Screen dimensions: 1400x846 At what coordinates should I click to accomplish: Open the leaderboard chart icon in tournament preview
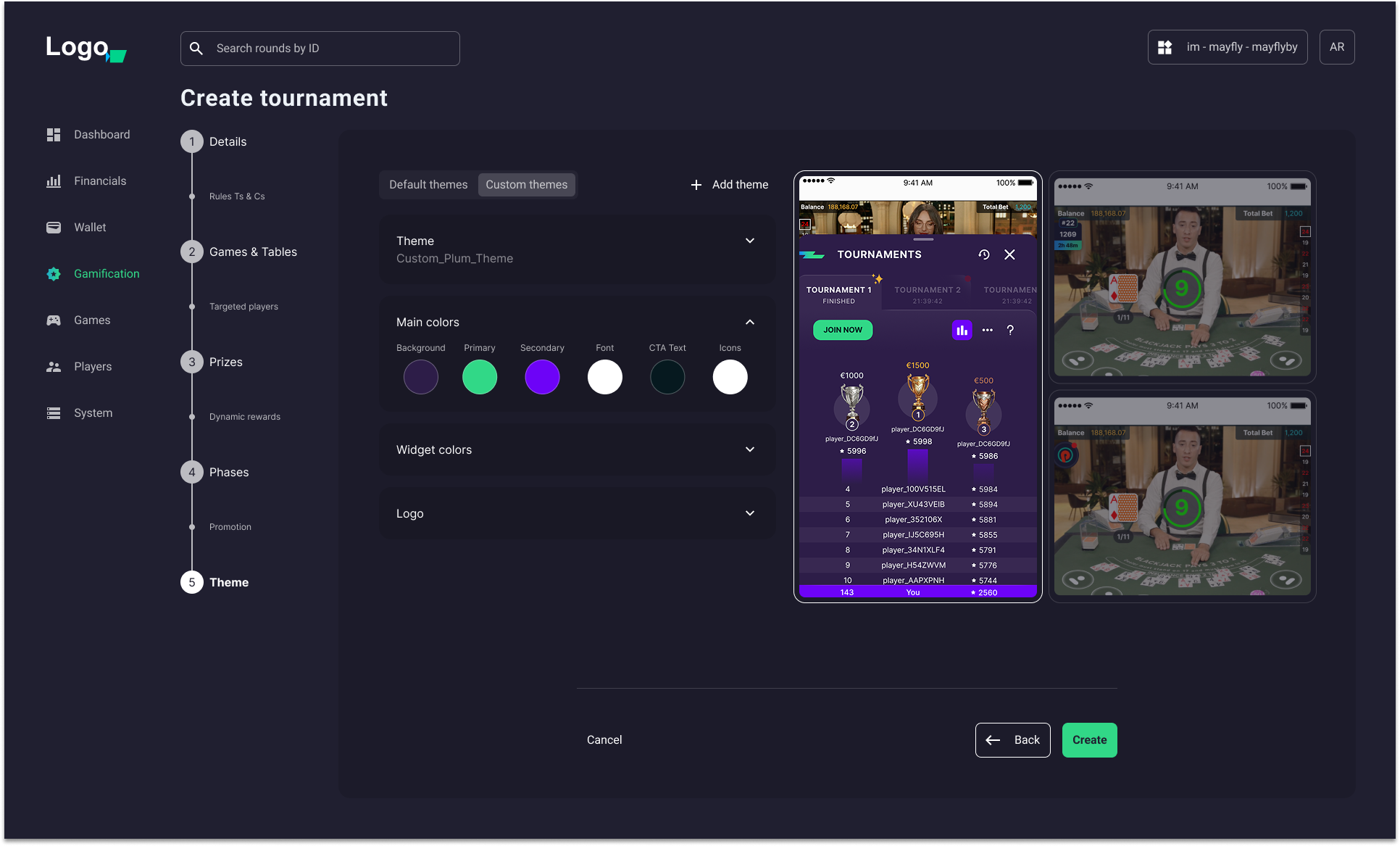[x=962, y=330]
